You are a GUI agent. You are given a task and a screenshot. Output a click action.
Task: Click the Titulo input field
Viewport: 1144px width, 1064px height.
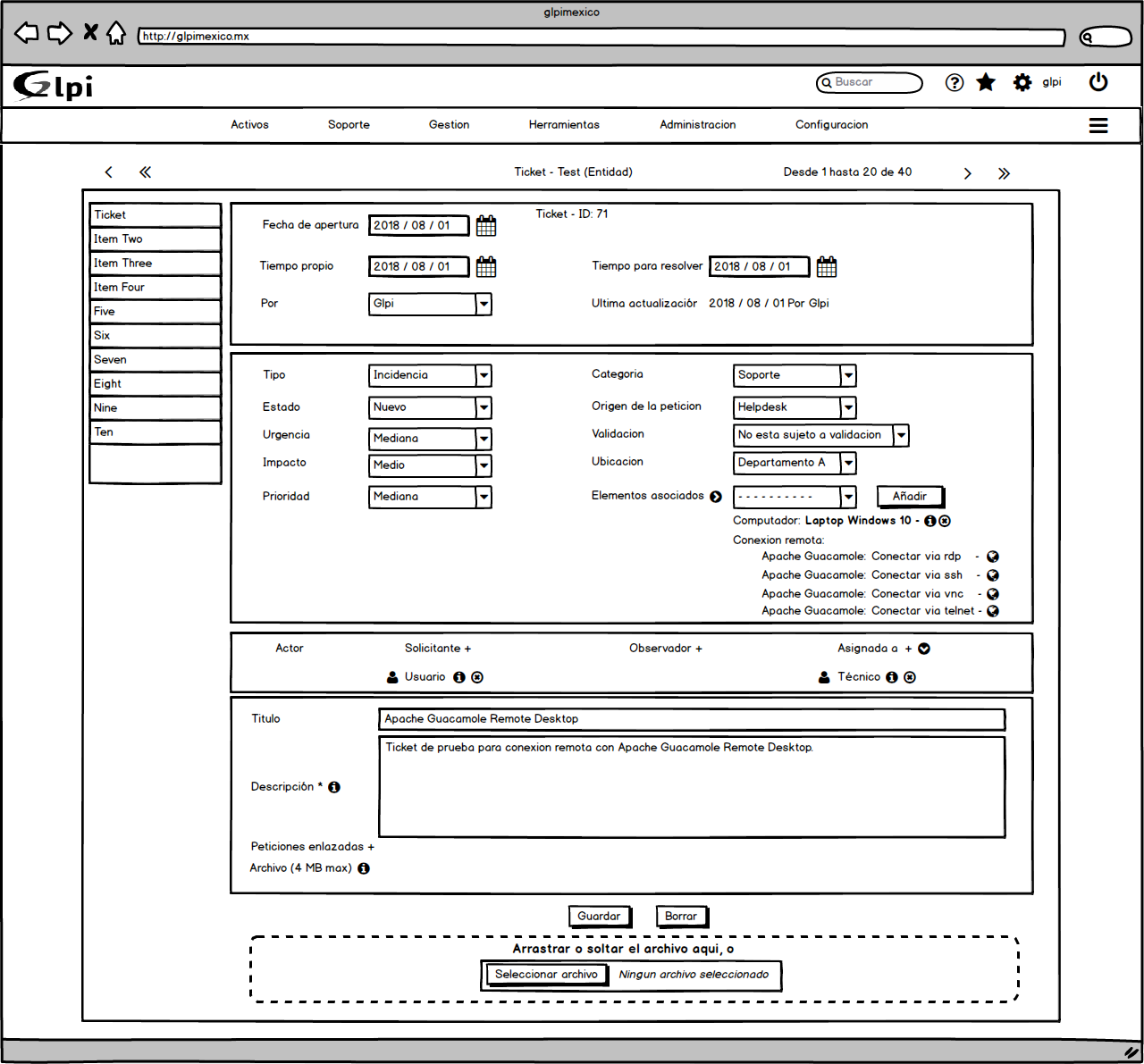[692, 719]
